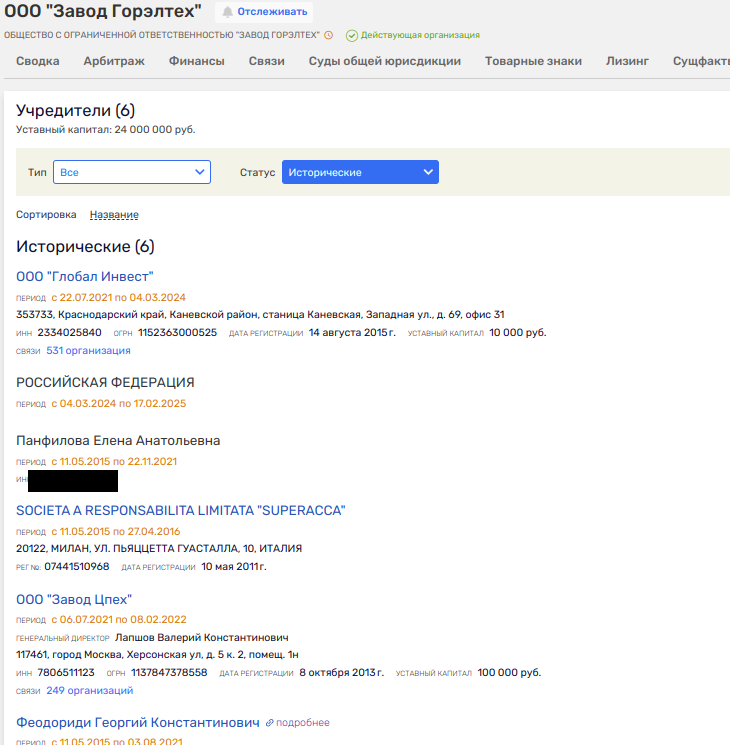Click the link icon before подробнее
This screenshot has height=745, width=730.
(x=269, y=723)
